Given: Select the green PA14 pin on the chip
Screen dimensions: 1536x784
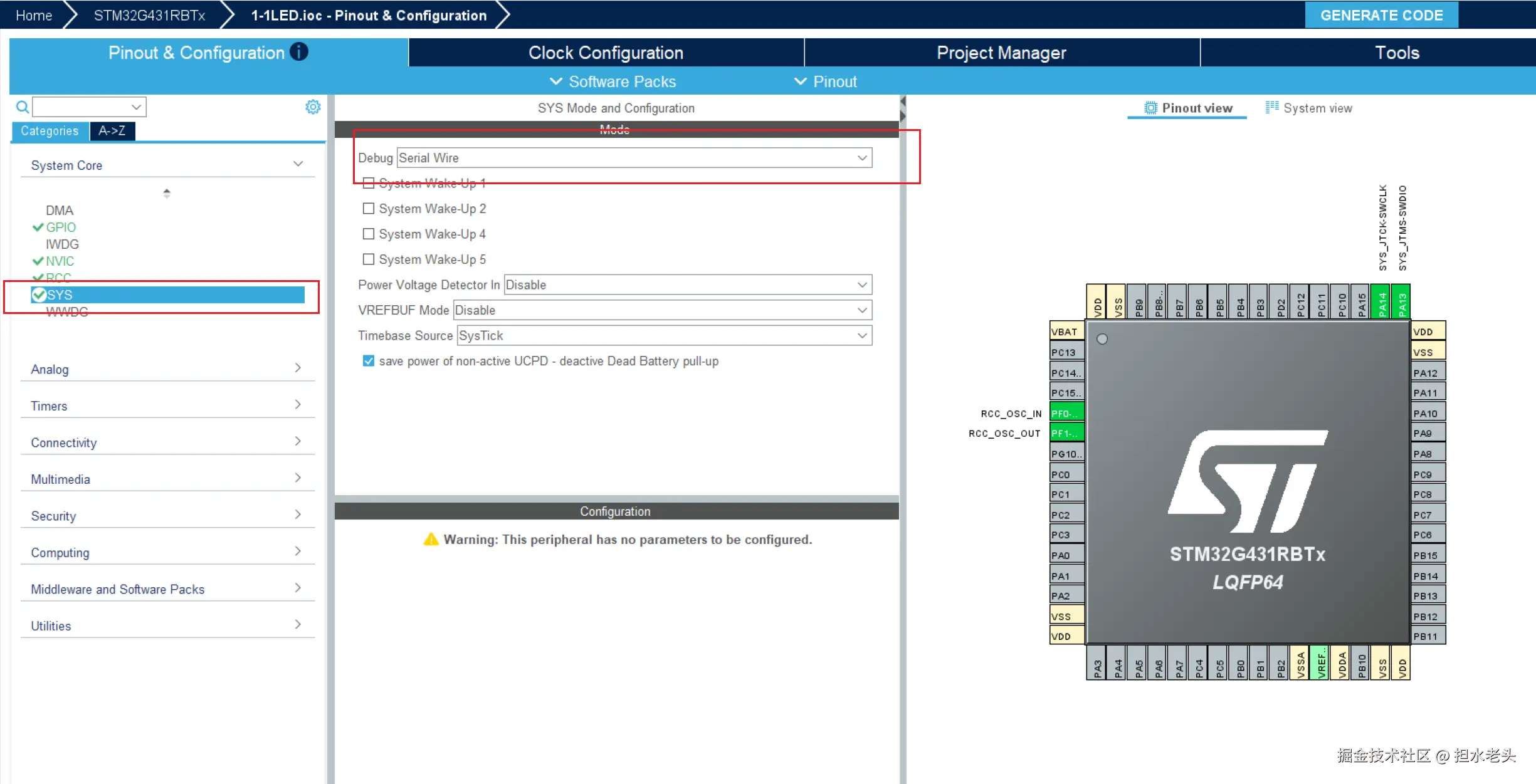Looking at the screenshot, I should coord(1382,302).
